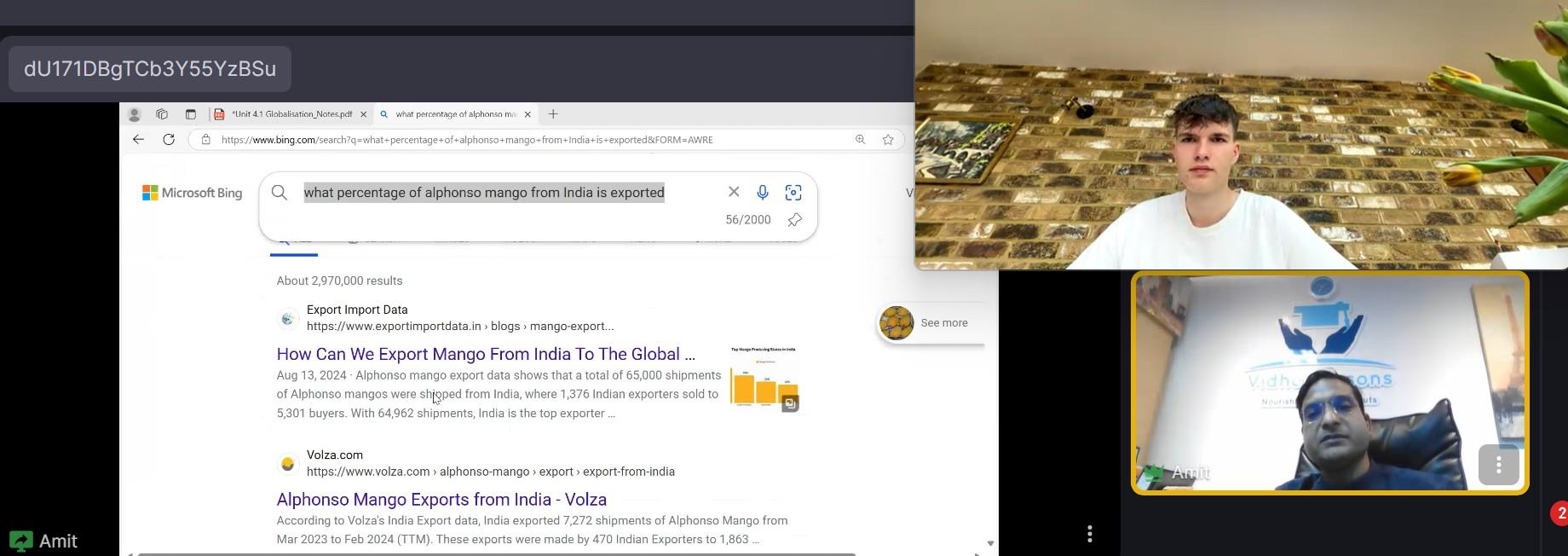The width and height of the screenshot is (1568, 556).
Task: Open the Edge workspaces icon
Action: coord(162,114)
